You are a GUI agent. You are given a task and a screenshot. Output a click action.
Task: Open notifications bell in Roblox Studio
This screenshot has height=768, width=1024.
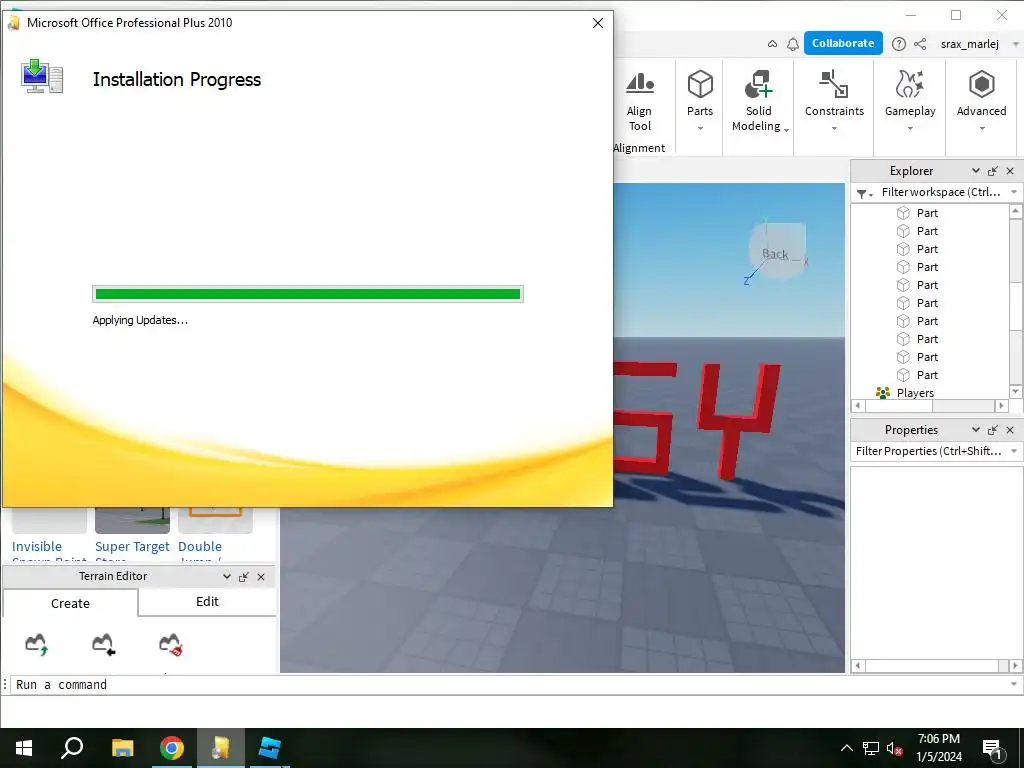pyautogui.click(x=793, y=44)
